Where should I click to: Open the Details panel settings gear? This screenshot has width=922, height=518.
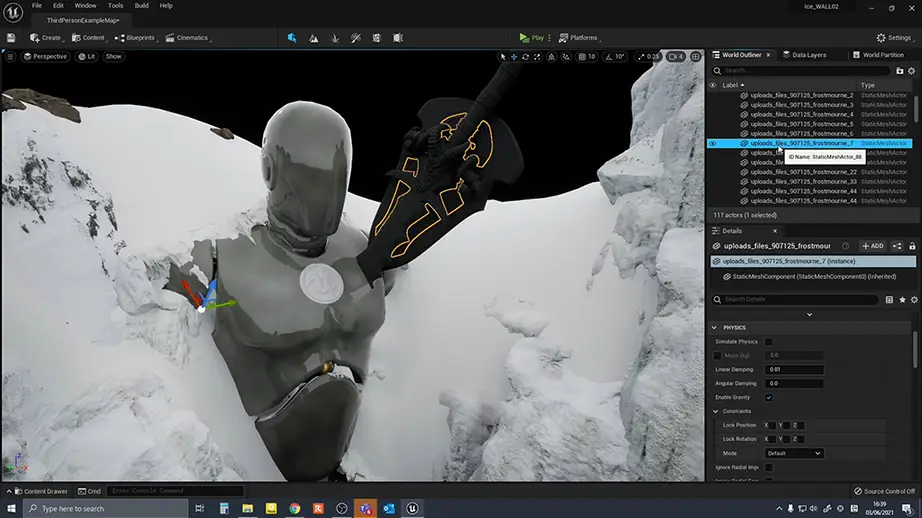(x=915, y=299)
